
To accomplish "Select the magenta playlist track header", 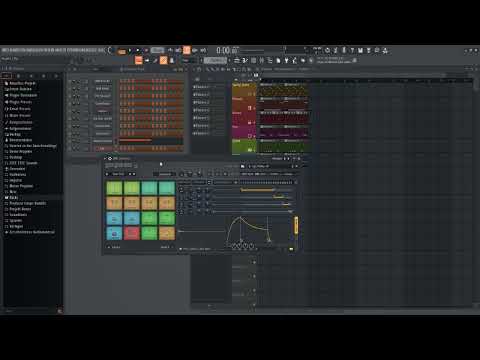I will 244,131.
